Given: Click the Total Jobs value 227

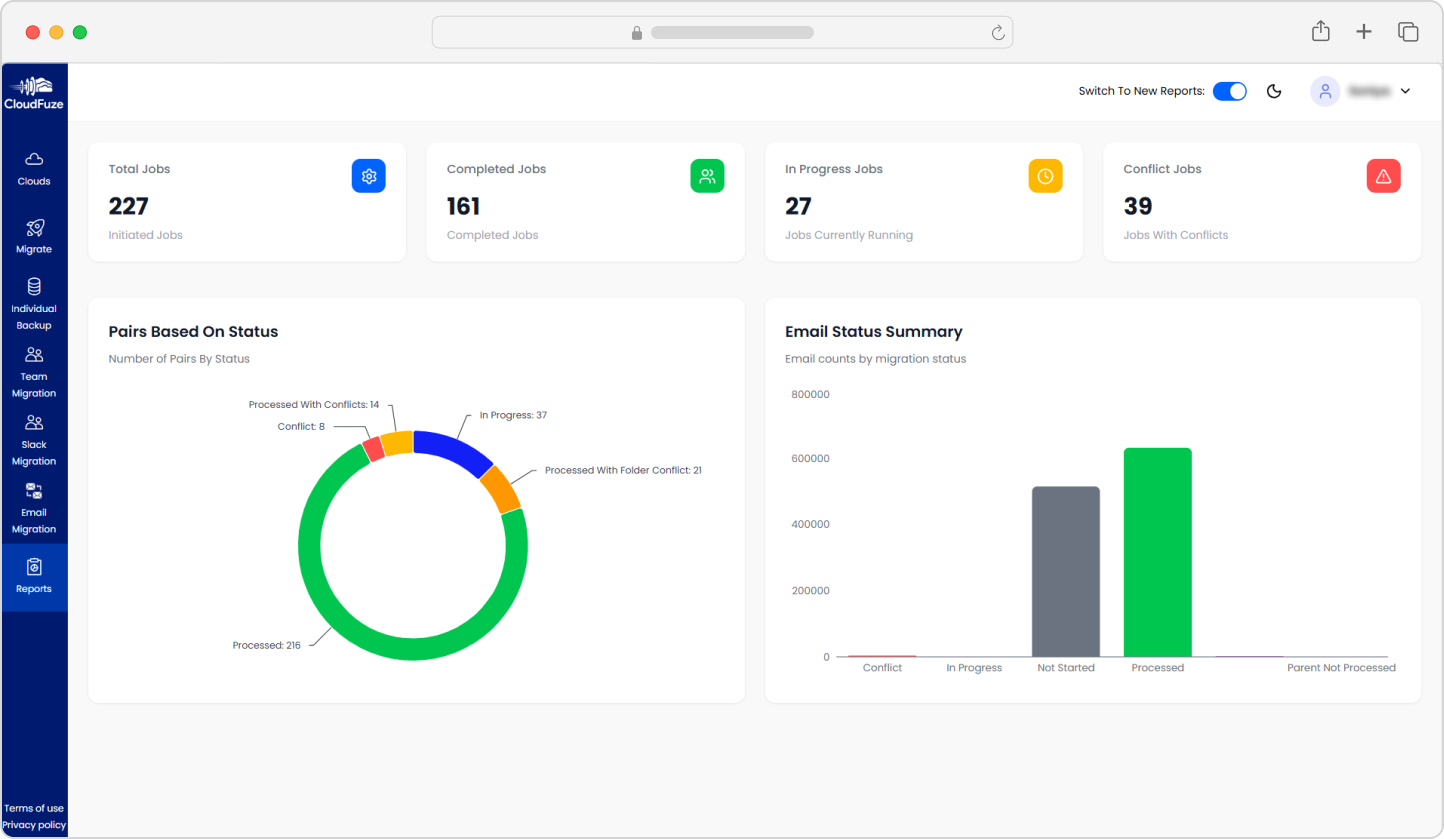Looking at the screenshot, I should [x=128, y=206].
